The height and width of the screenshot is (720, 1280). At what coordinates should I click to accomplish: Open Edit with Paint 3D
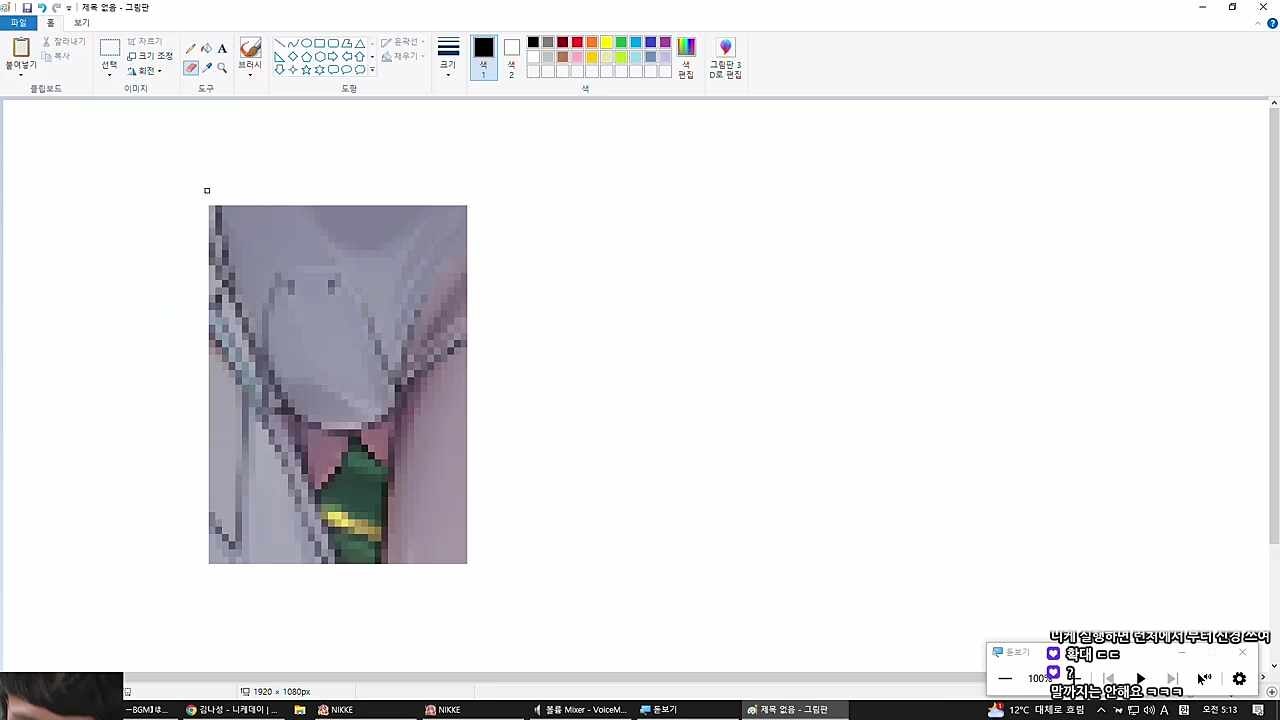(725, 58)
